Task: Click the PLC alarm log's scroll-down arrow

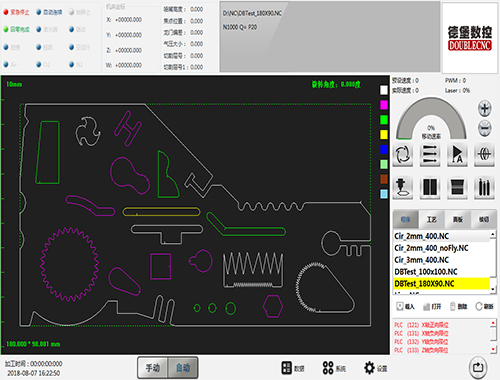Action: (x=493, y=349)
